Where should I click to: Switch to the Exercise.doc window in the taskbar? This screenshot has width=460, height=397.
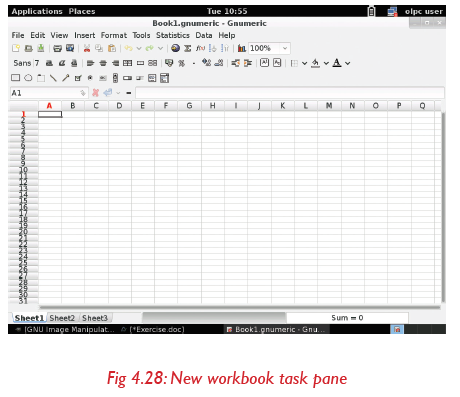[153, 329]
